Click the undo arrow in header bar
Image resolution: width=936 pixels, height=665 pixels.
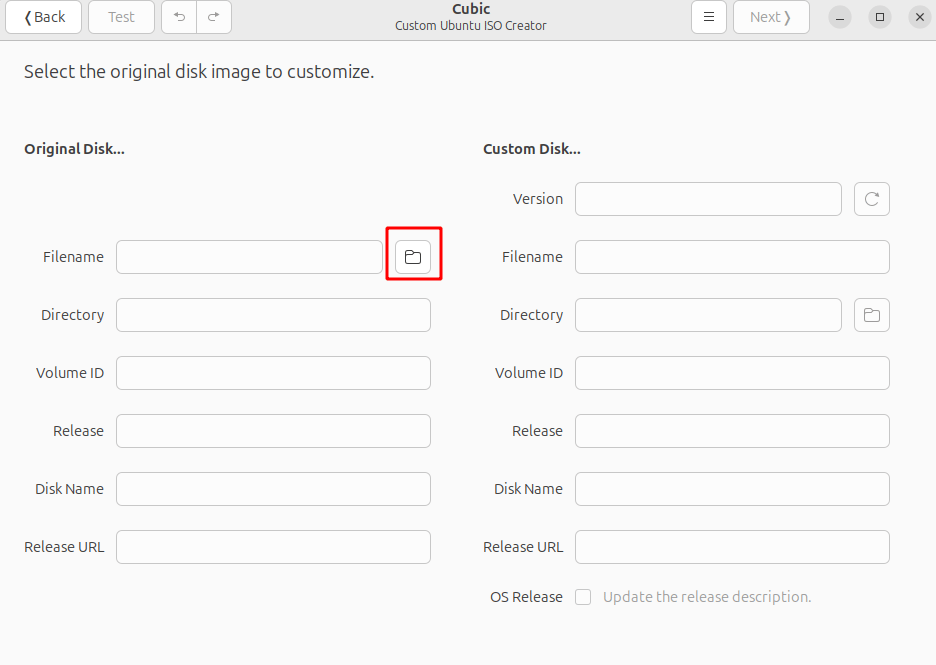(x=180, y=17)
